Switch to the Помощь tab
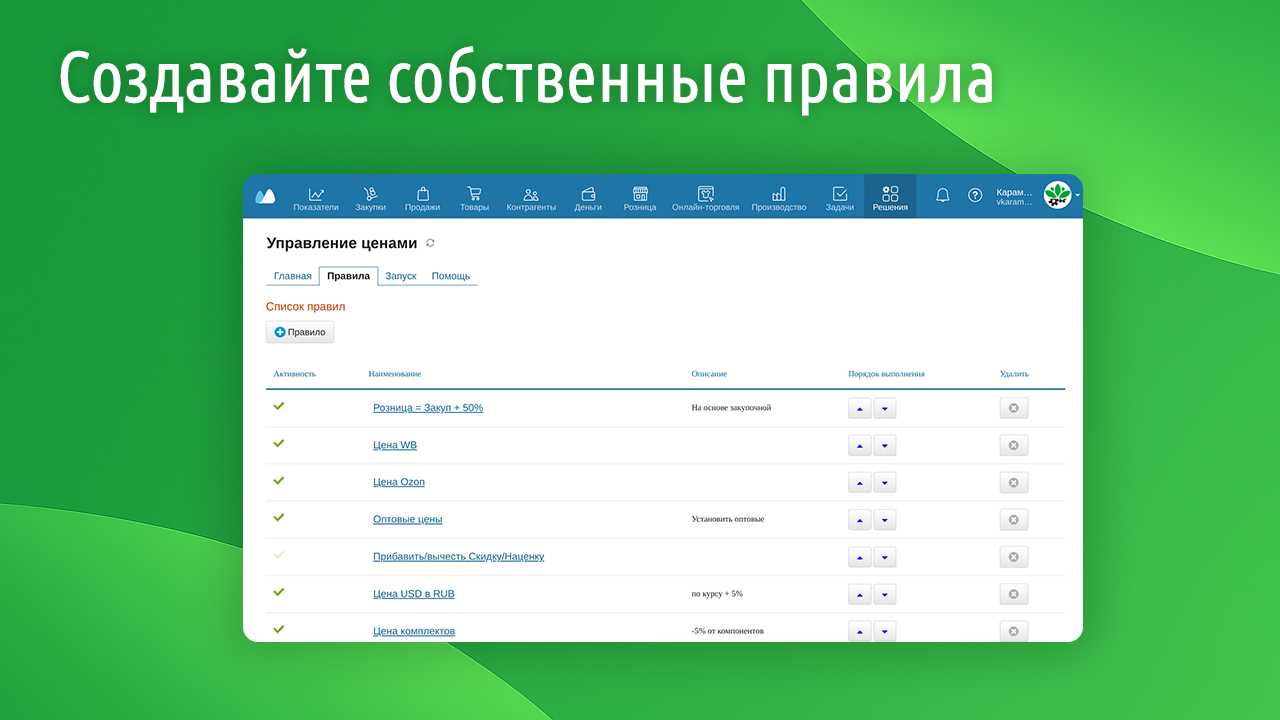The image size is (1280, 720). coord(450,276)
